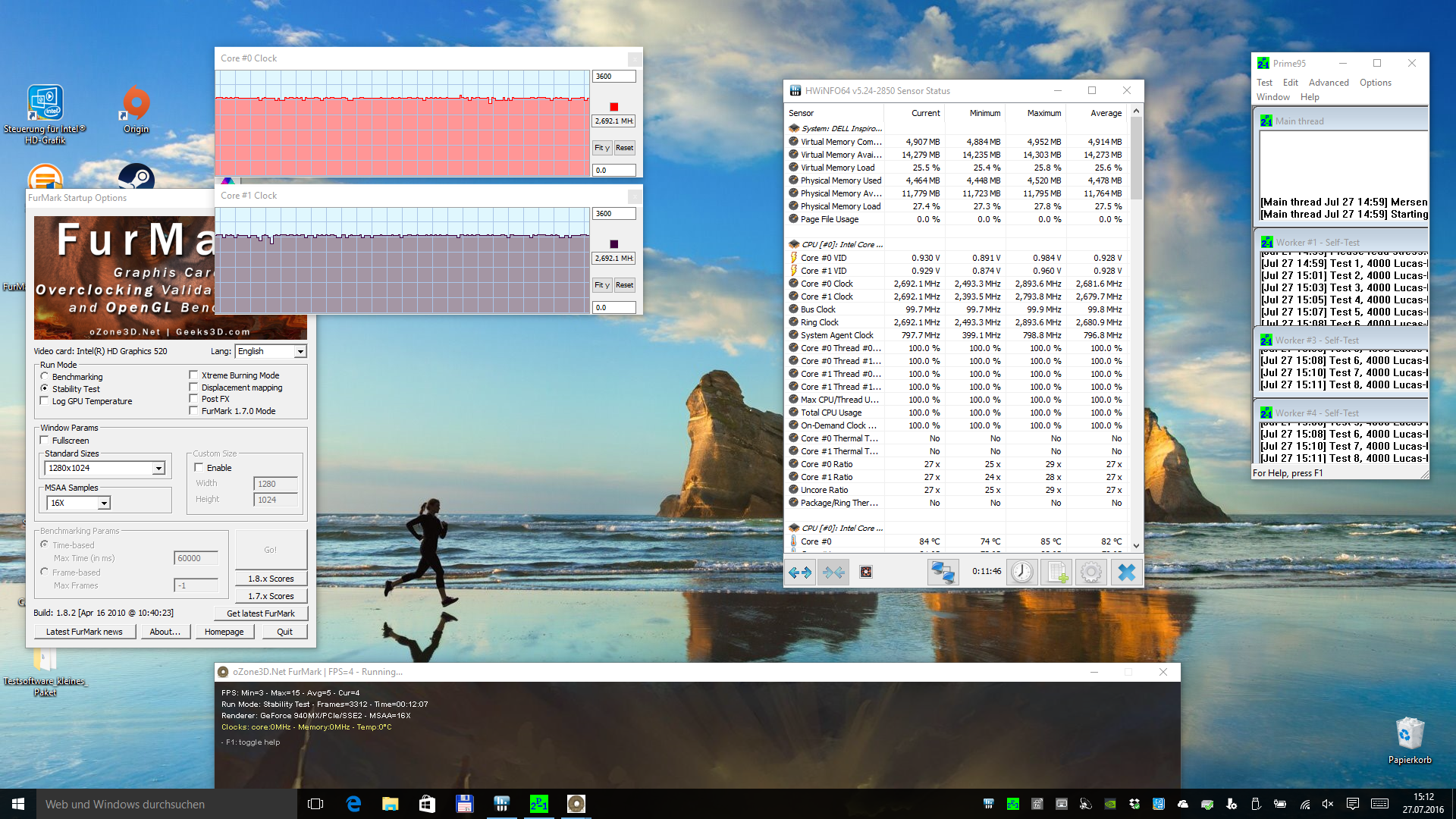
Task: Click purple color swatch in Core #1 Clock
Action: 614,244
